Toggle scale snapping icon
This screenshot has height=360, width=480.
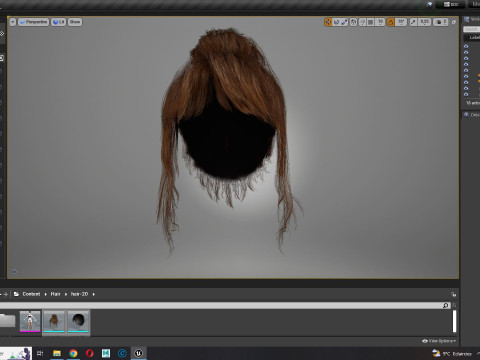pos(413,22)
